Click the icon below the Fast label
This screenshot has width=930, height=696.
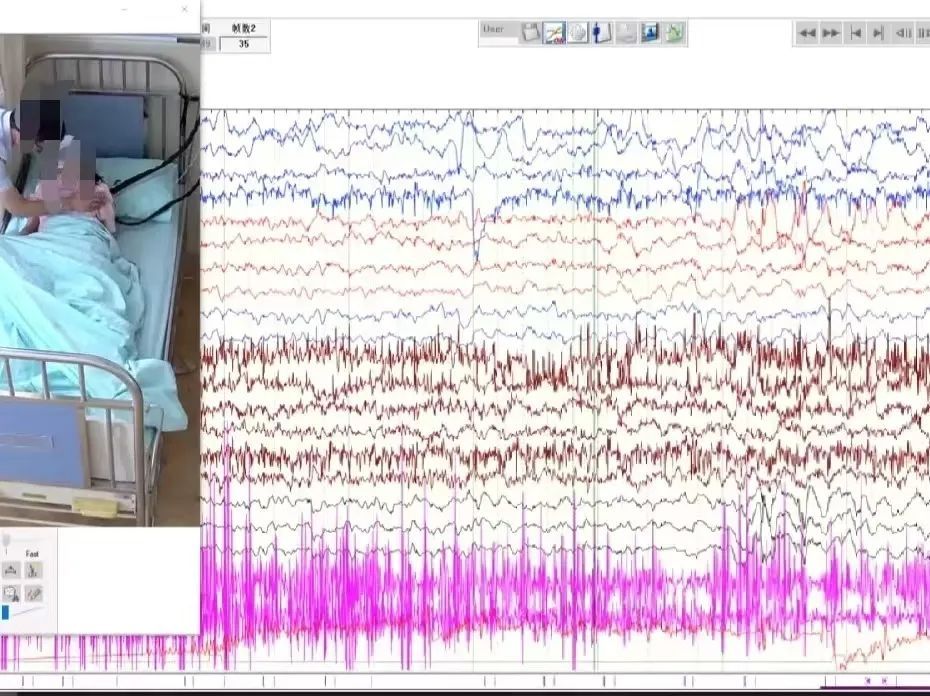pos(34,570)
